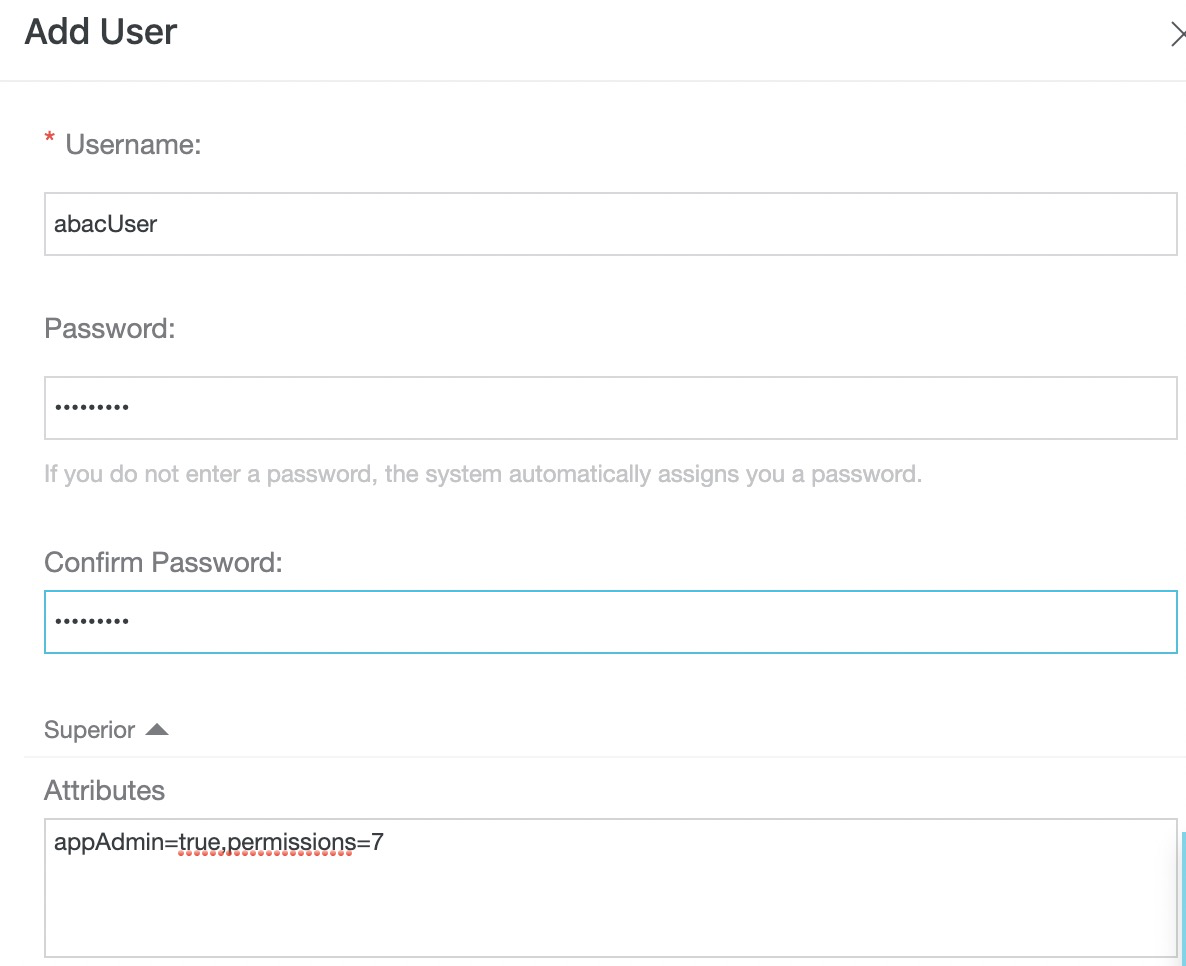Click the masked dots in Confirm Password
Image resolution: width=1186 pixels, height=966 pixels.
[x=92, y=622]
